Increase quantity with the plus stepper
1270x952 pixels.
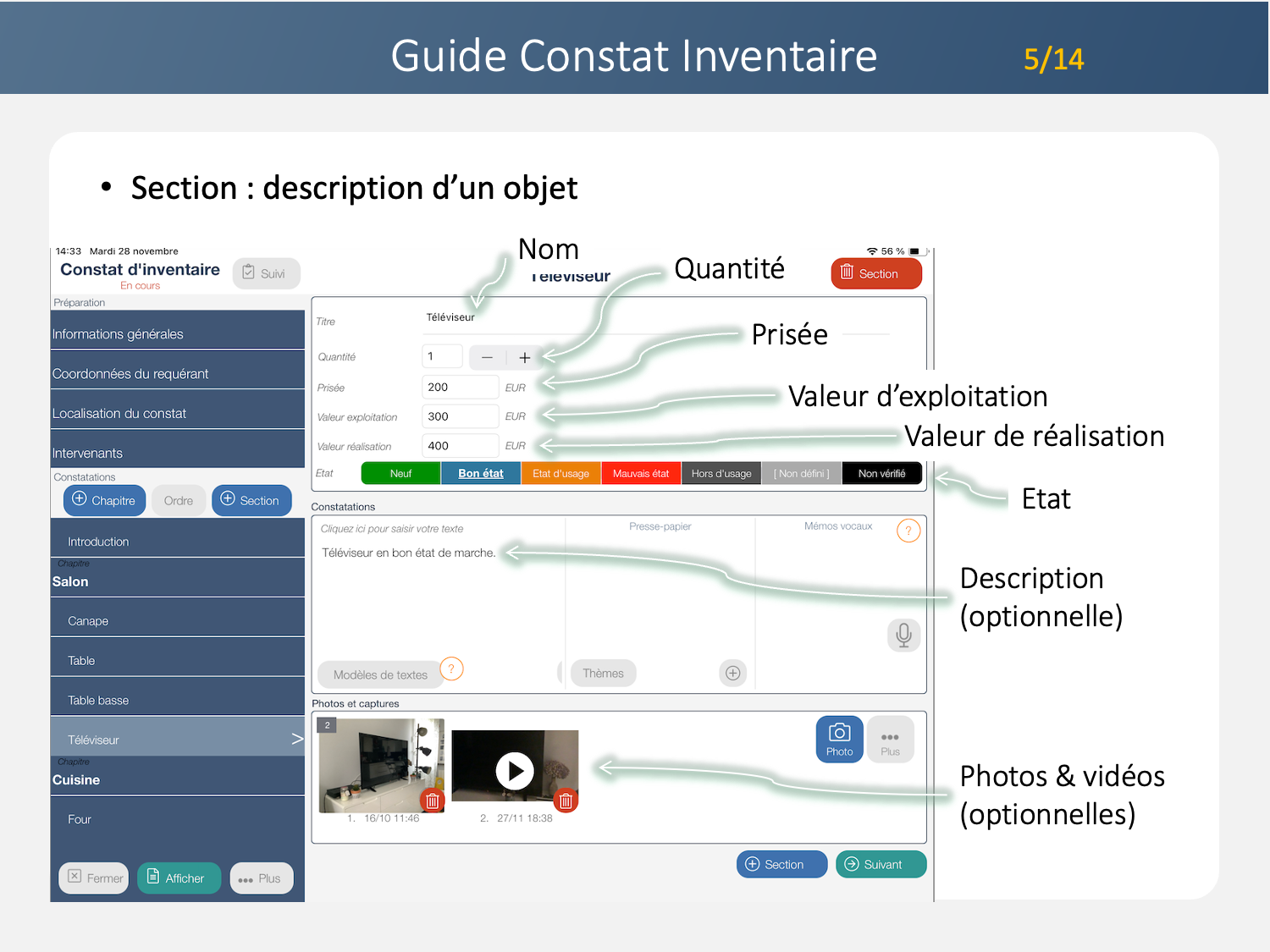point(524,357)
